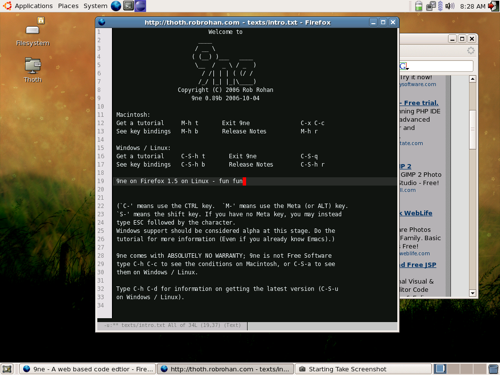The width and height of the screenshot is (500, 375).
Task: Click 'C-S-h b' key bindings shortcut text
Action: point(193,165)
